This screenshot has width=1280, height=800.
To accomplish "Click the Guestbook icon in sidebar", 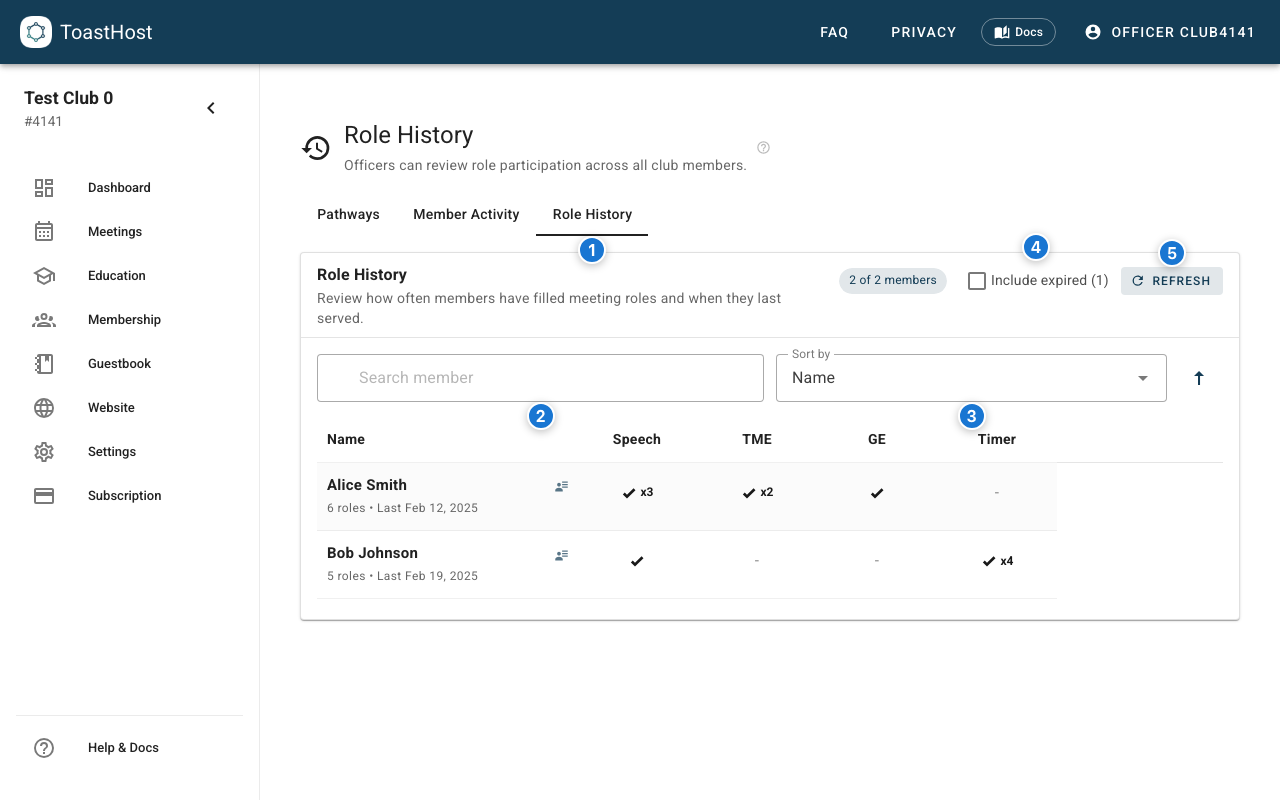I will coord(44,364).
